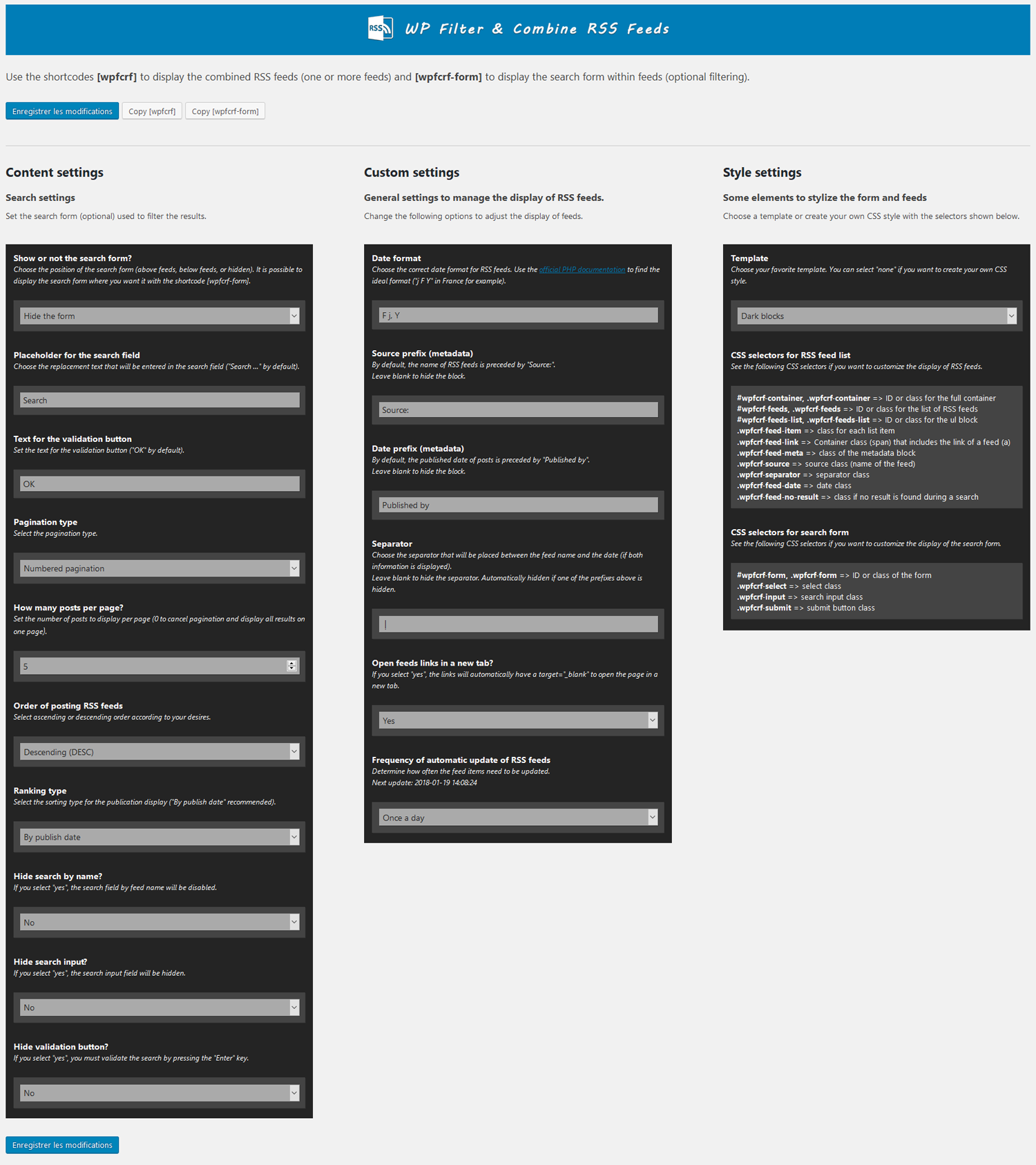Click the Date prefix field 'Published by'

click(518, 505)
